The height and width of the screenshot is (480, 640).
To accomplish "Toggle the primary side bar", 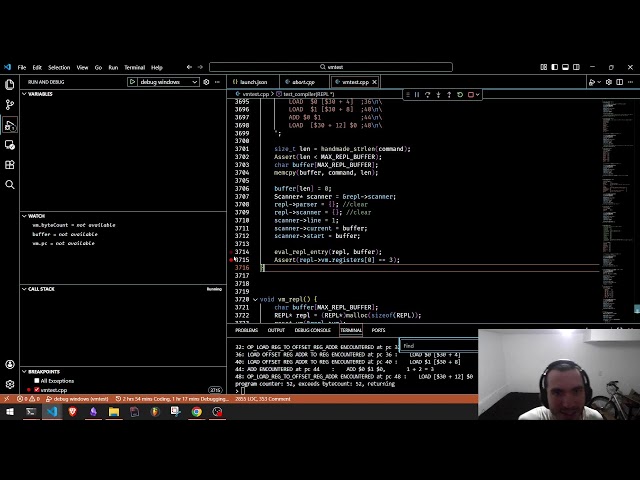I will [554, 67].
